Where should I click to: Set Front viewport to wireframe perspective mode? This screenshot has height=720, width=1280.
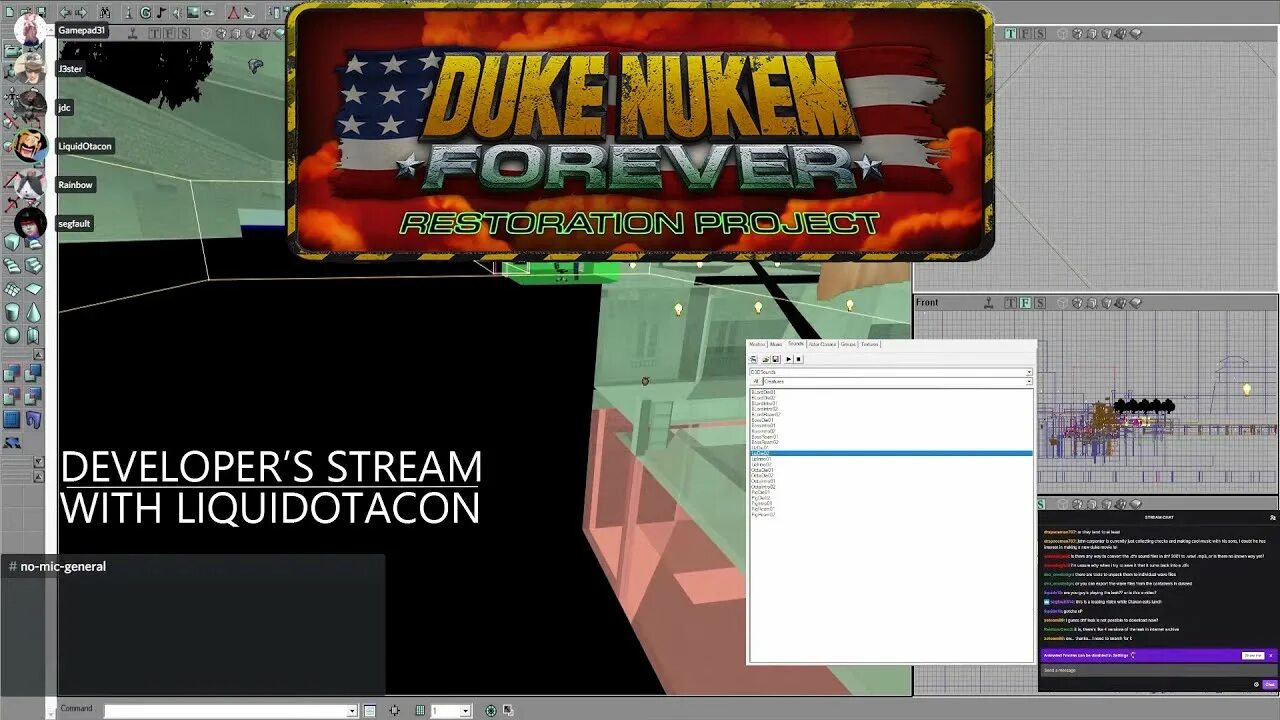coord(1061,303)
